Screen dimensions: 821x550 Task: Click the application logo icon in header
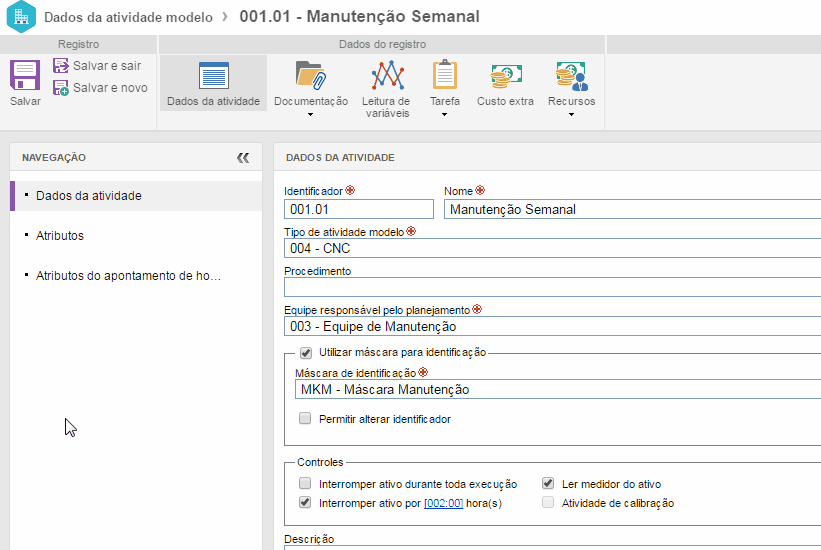click(x=21, y=17)
